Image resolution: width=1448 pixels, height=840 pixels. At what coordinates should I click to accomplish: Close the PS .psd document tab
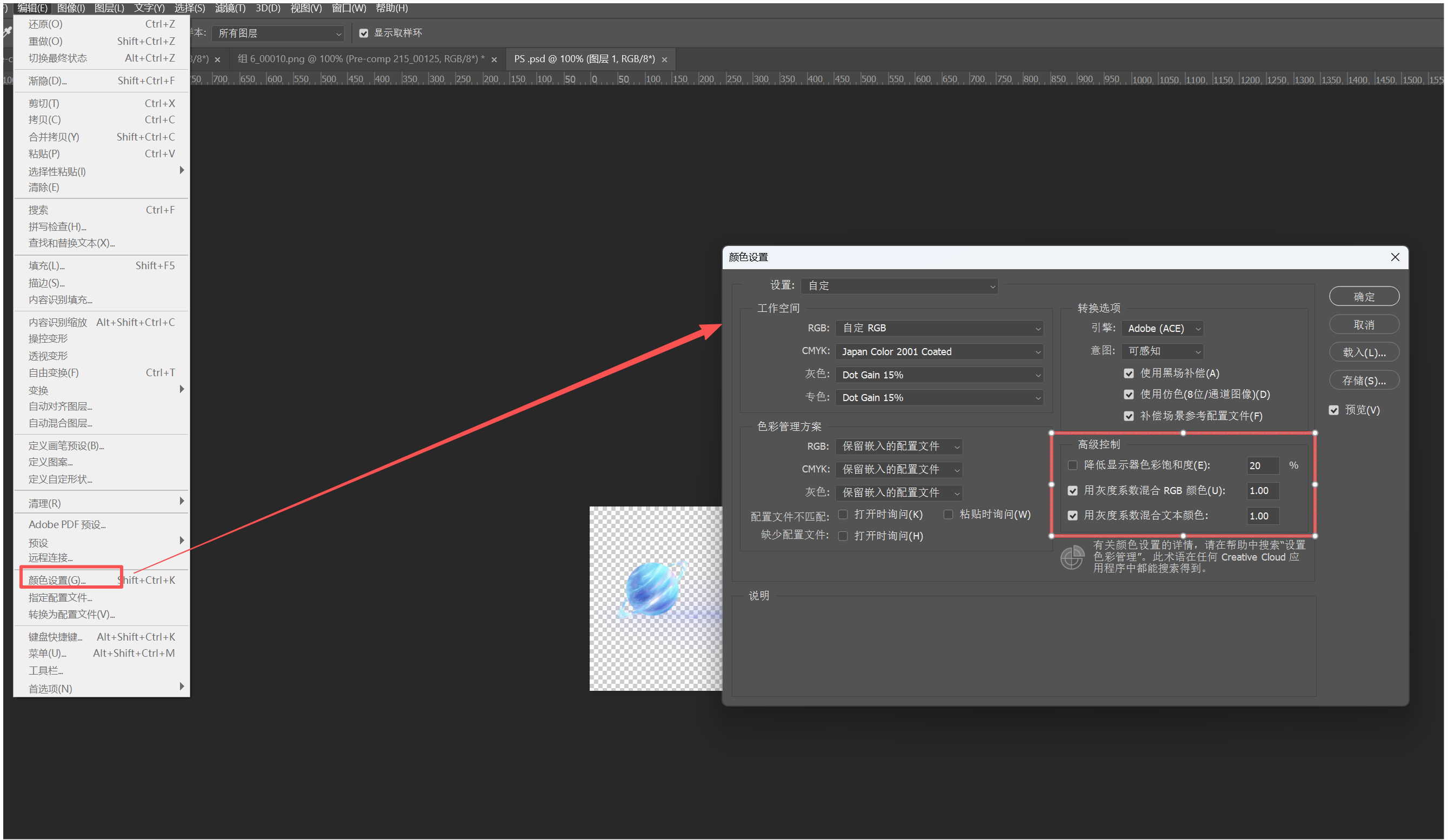coord(665,60)
